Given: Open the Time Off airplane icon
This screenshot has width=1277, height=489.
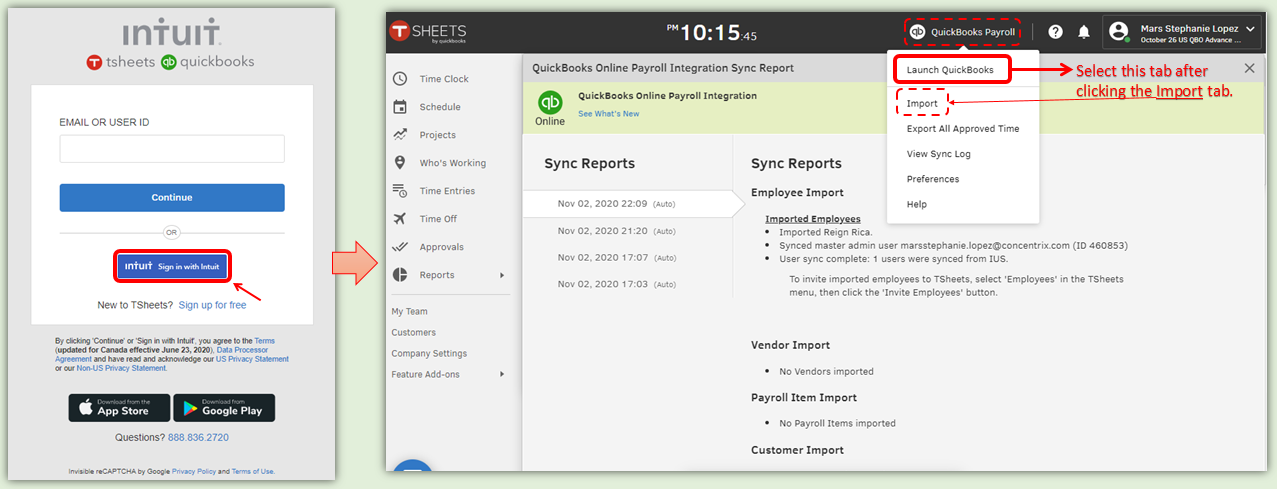Looking at the screenshot, I should pos(400,219).
